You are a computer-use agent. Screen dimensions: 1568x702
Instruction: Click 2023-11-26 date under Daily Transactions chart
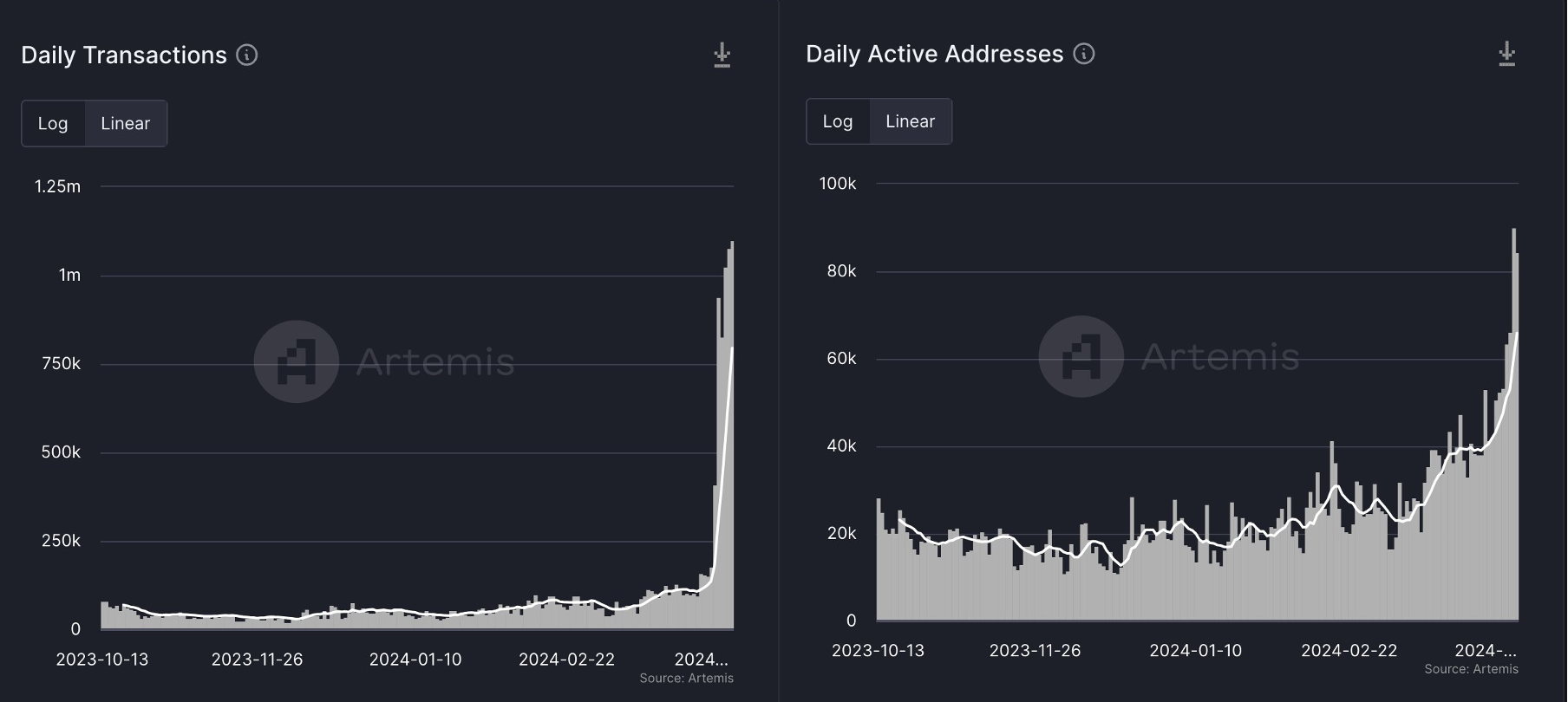(x=257, y=660)
